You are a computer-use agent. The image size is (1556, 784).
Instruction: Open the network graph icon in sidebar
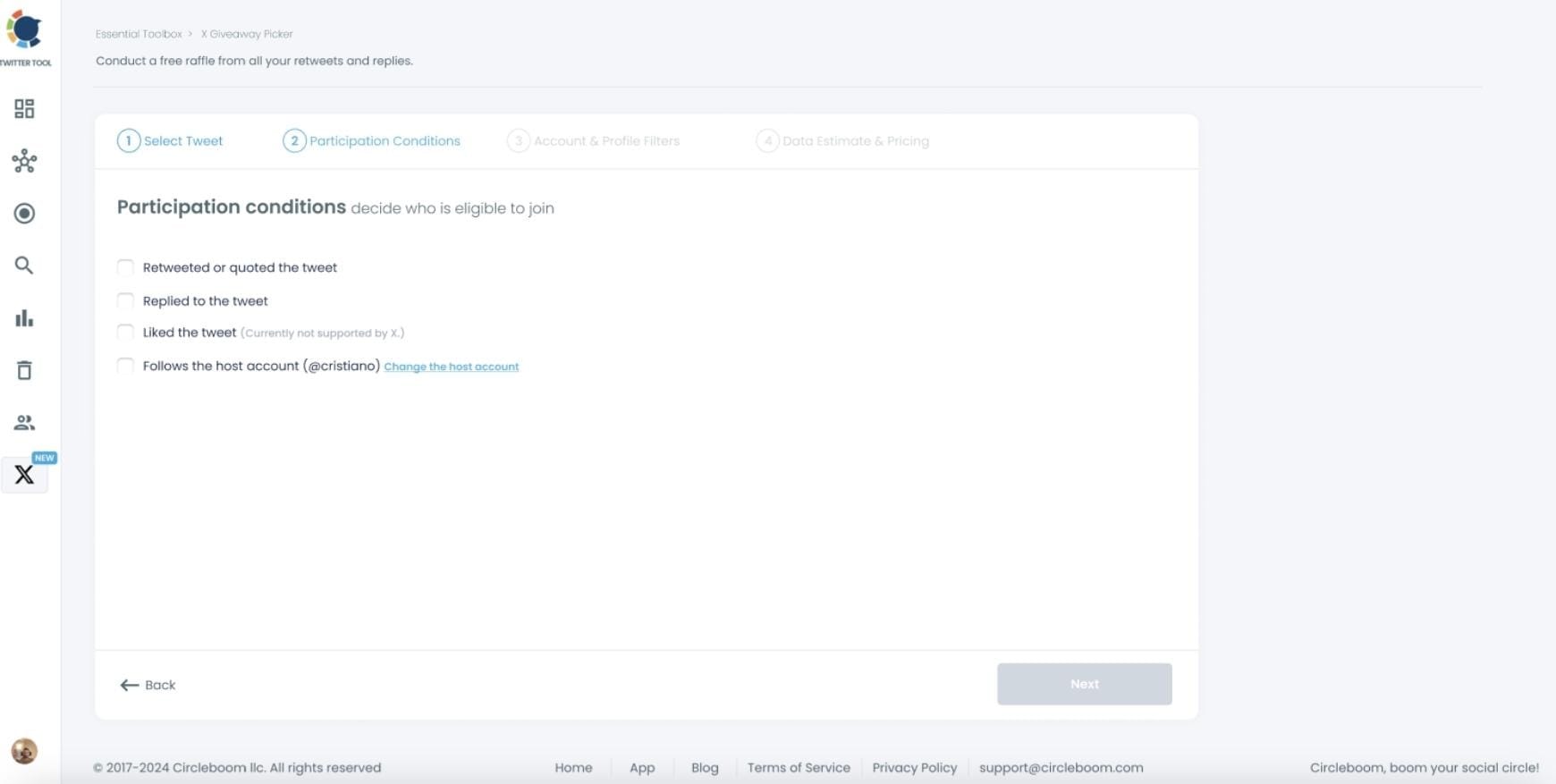pyautogui.click(x=24, y=161)
